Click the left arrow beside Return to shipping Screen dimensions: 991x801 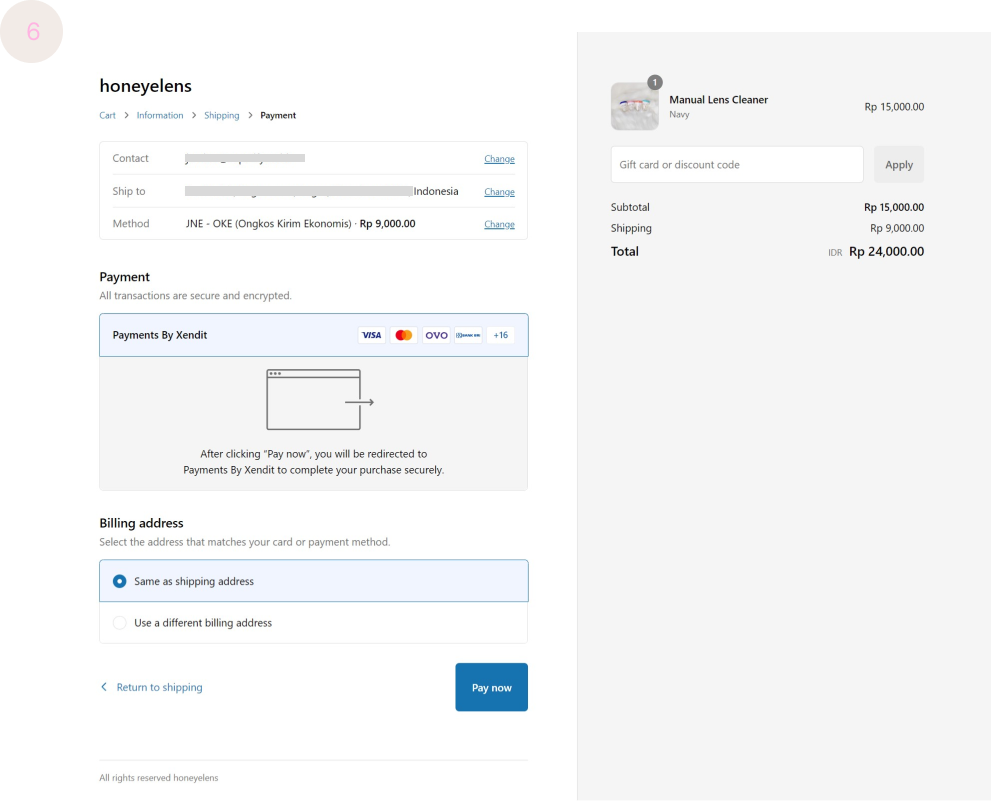pyautogui.click(x=104, y=687)
